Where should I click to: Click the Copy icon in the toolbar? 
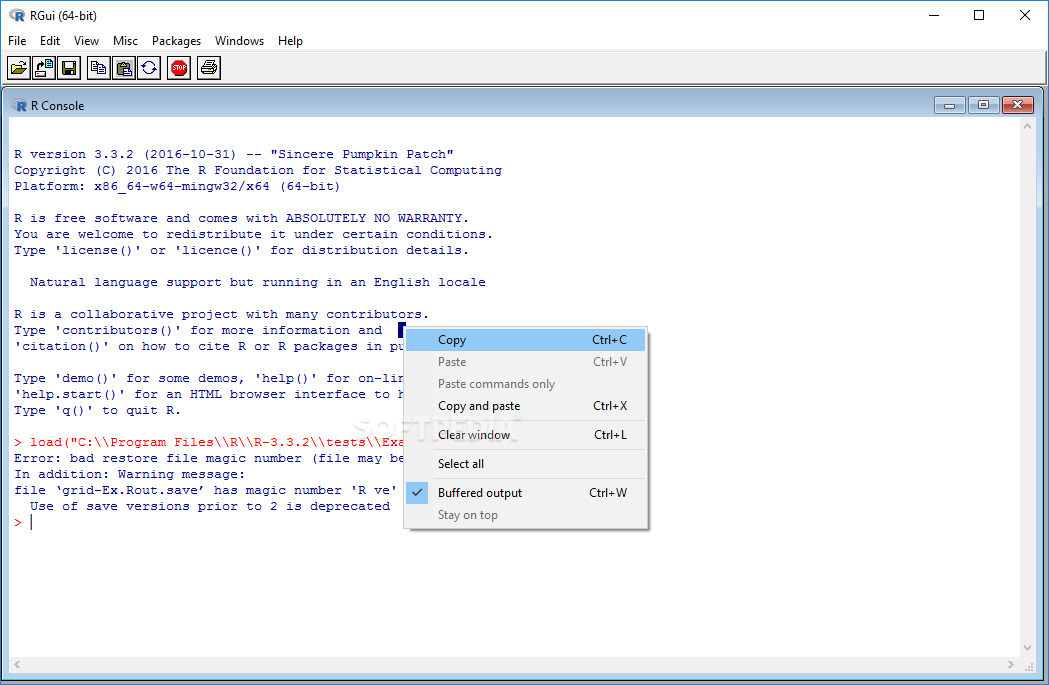click(x=98, y=68)
